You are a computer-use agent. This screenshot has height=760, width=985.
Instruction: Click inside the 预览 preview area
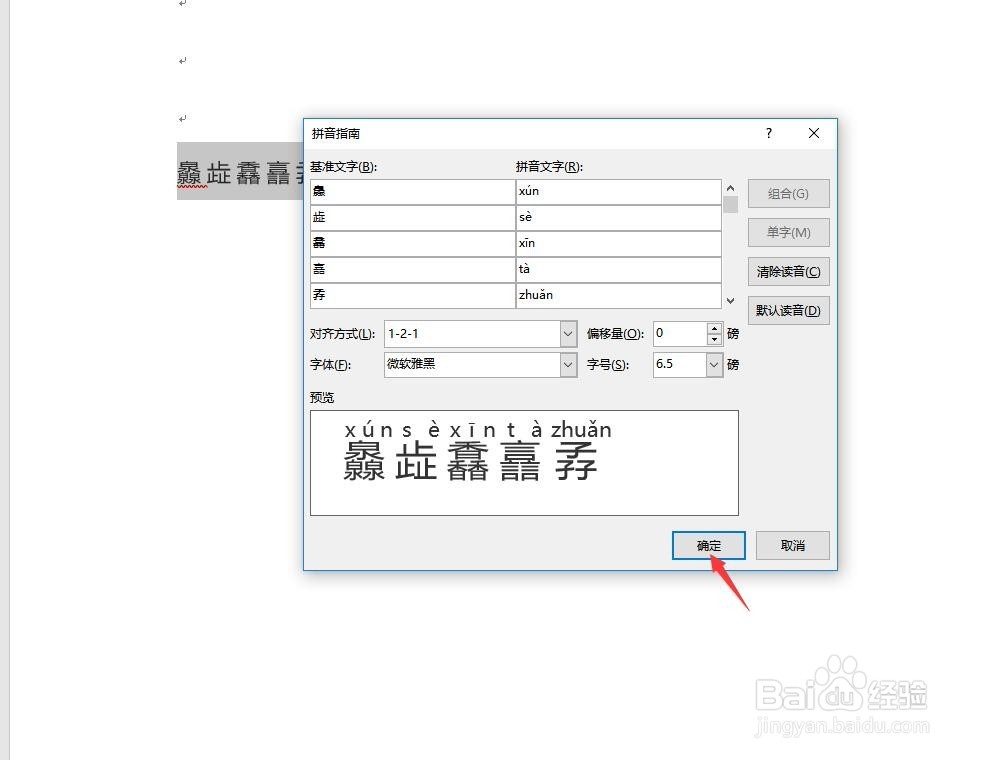524,462
